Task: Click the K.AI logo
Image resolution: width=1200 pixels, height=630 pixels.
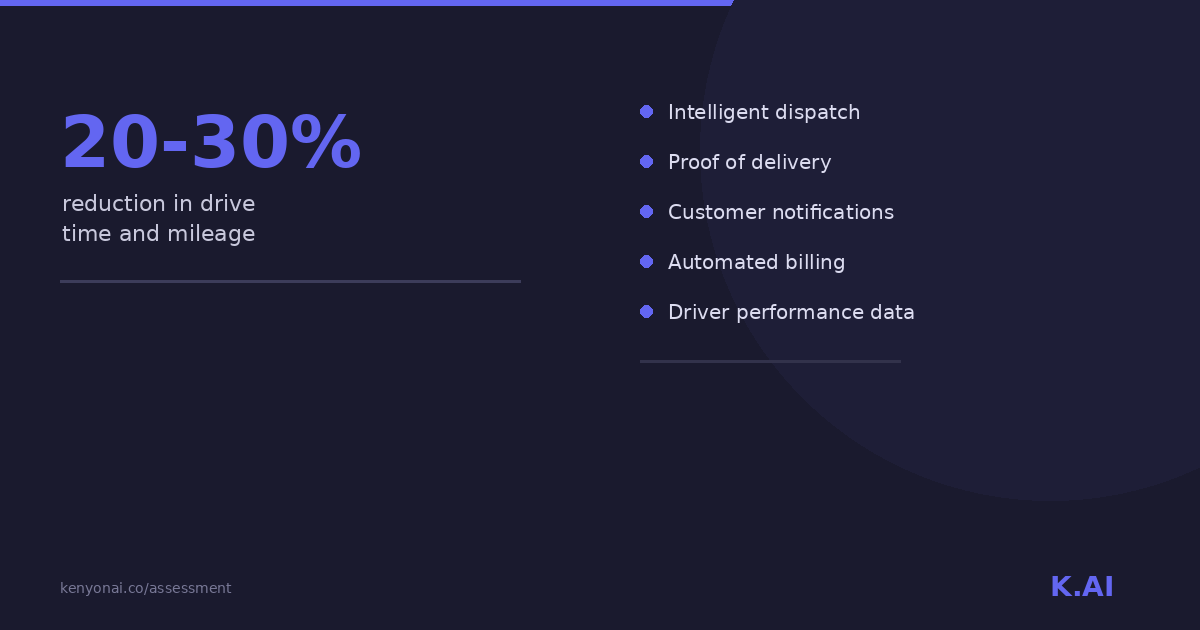Action: pyautogui.click(x=1081, y=587)
